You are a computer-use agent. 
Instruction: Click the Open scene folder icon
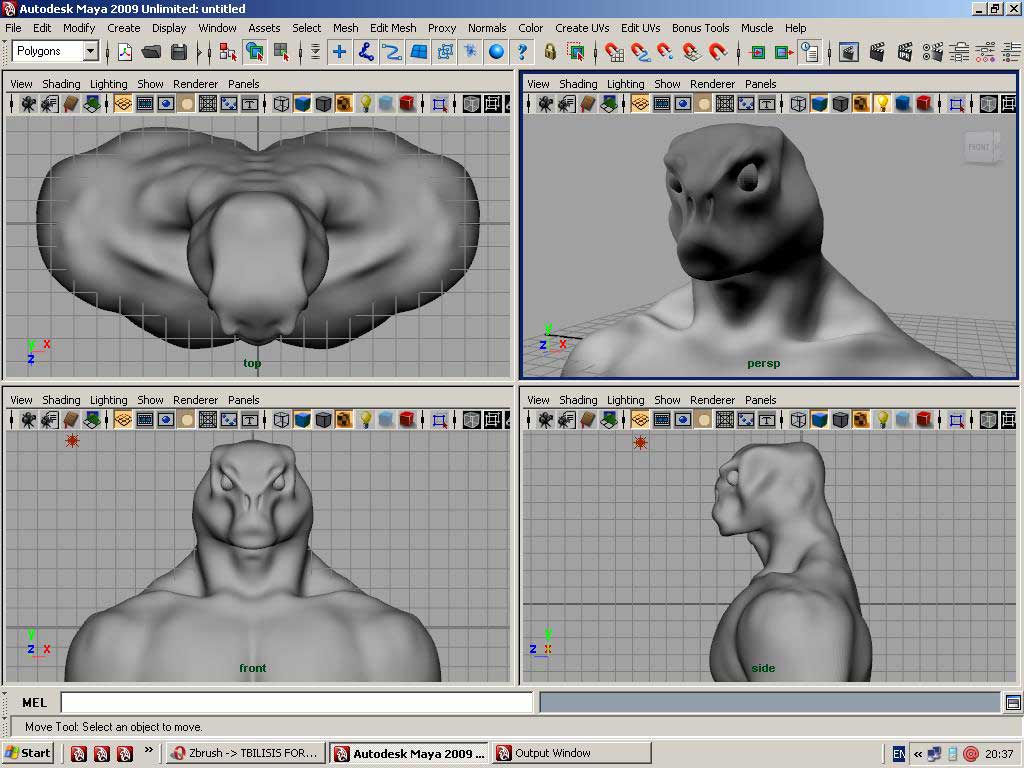coord(152,51)
